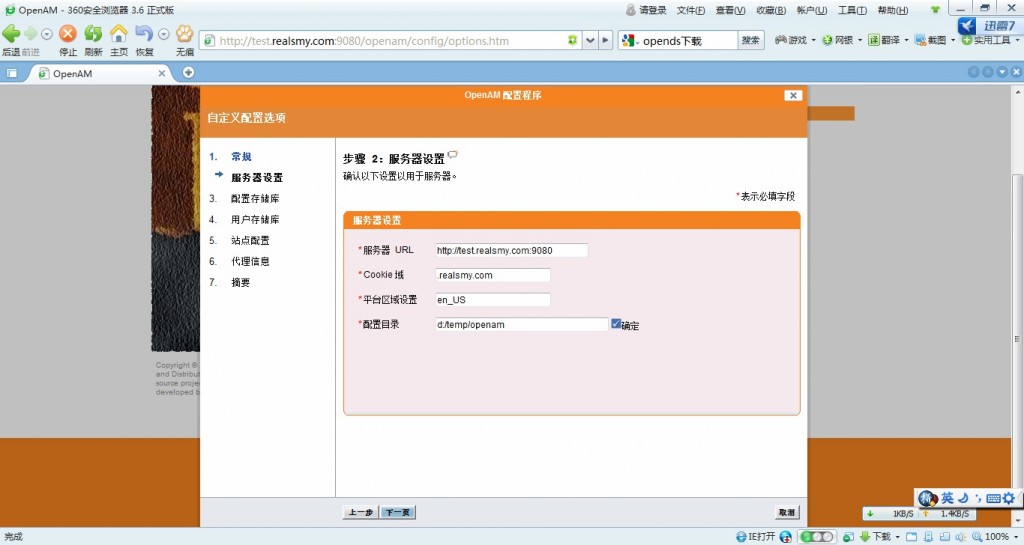The image size is (1024, 545).
Task: Click the forward navigation arrow
Action: coord(31,33)
